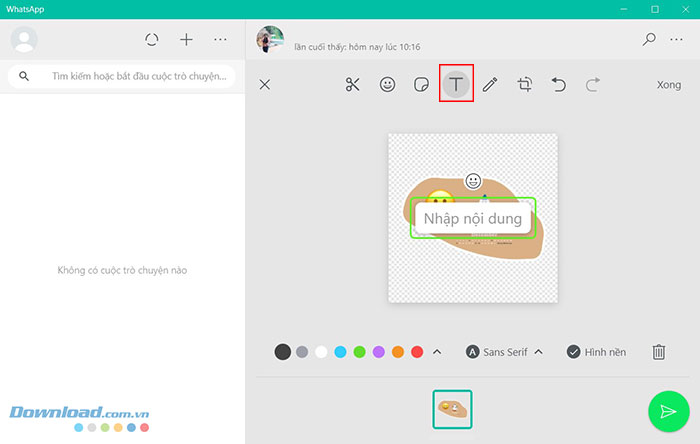Screen dimensions: 700x444
Task: Expand more colors with the chevron
Action: tap(436, 352)
